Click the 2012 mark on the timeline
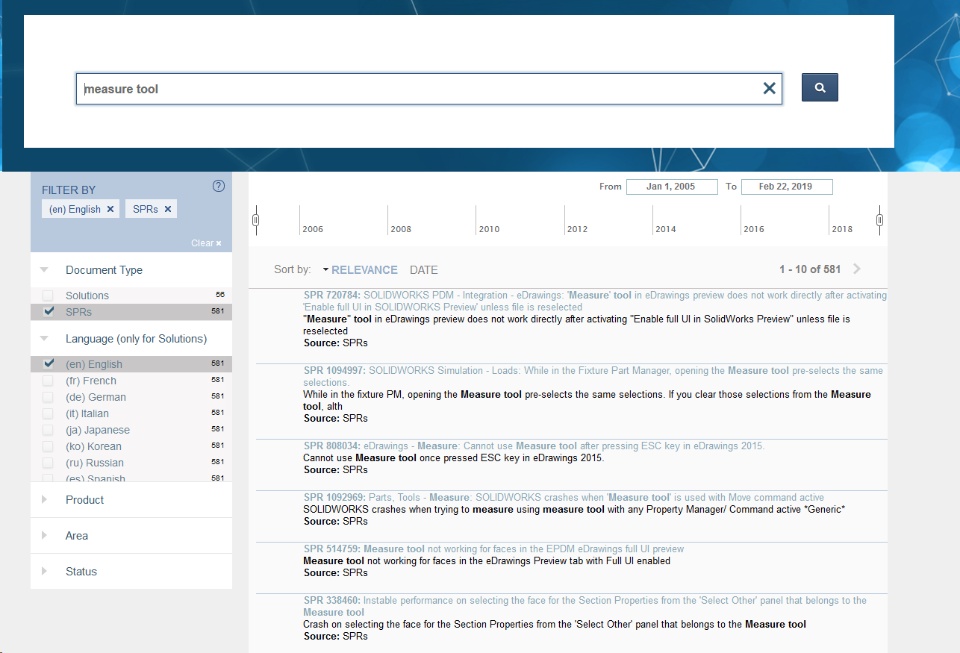Viewport: 960px width, 653px height. 577,229
